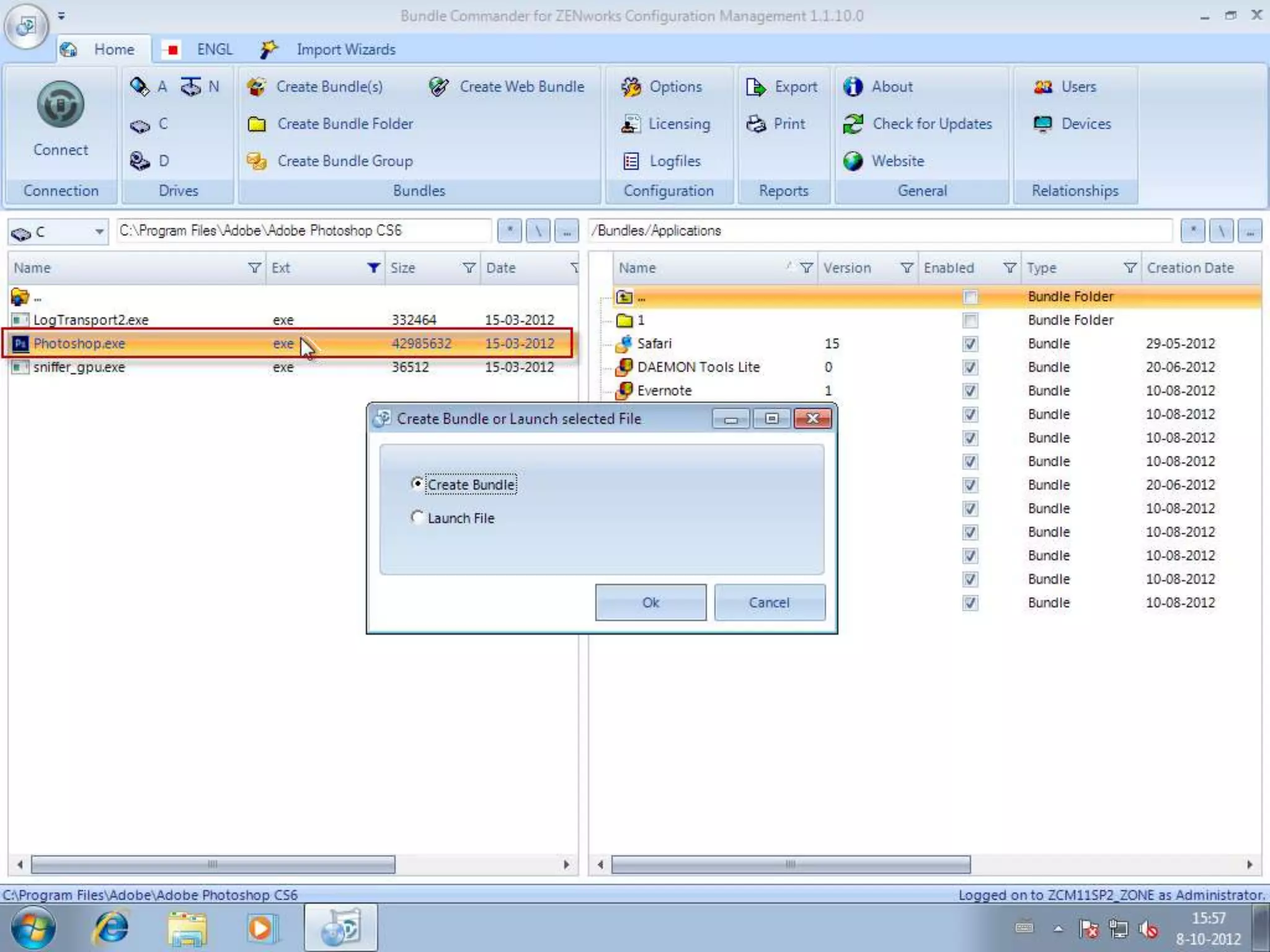Open the Ext column filter dropdown
The image size is (1270, 952).
tap(373, 268)
